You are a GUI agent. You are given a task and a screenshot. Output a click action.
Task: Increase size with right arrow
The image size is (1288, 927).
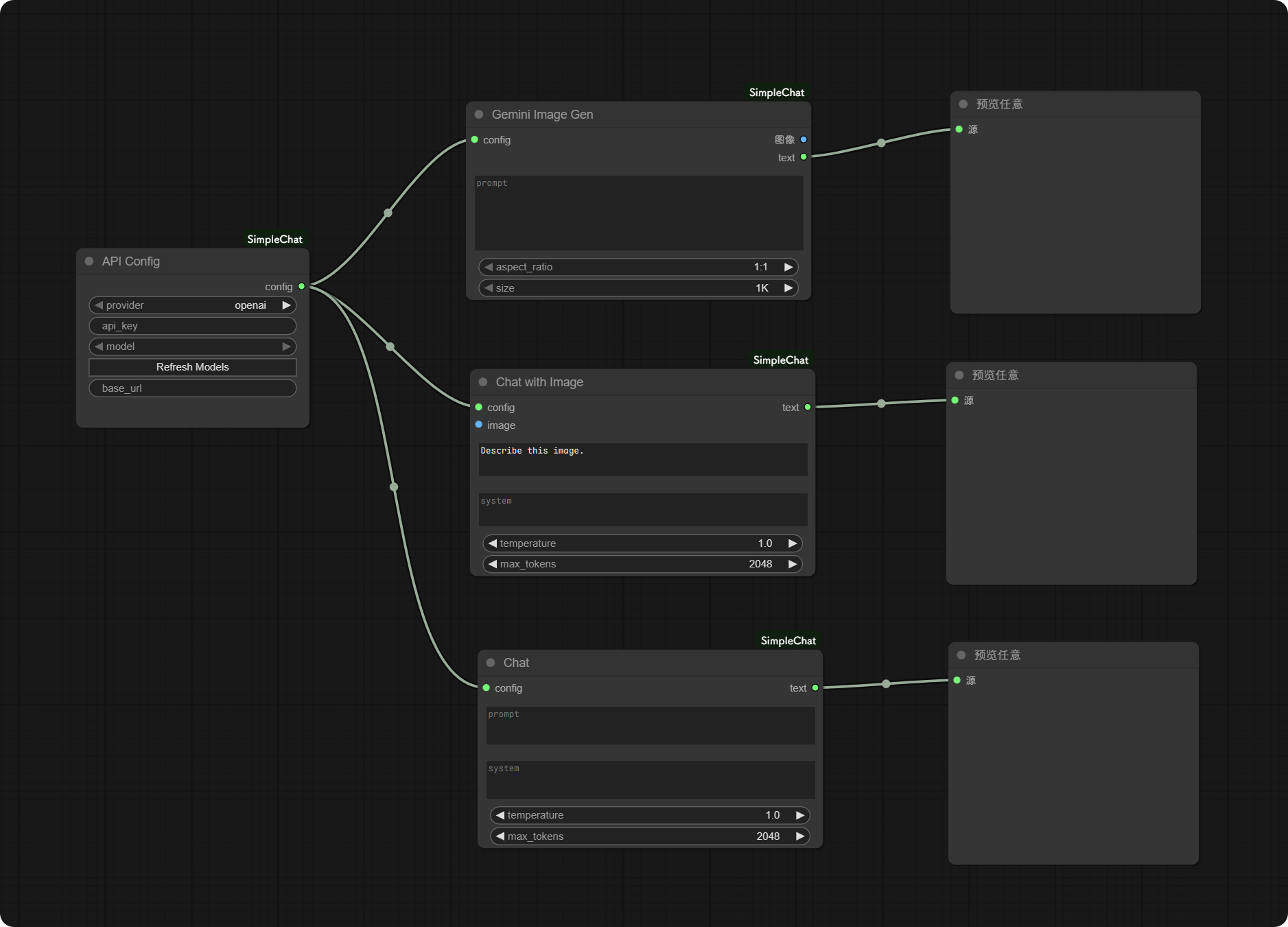click(788, 288)
